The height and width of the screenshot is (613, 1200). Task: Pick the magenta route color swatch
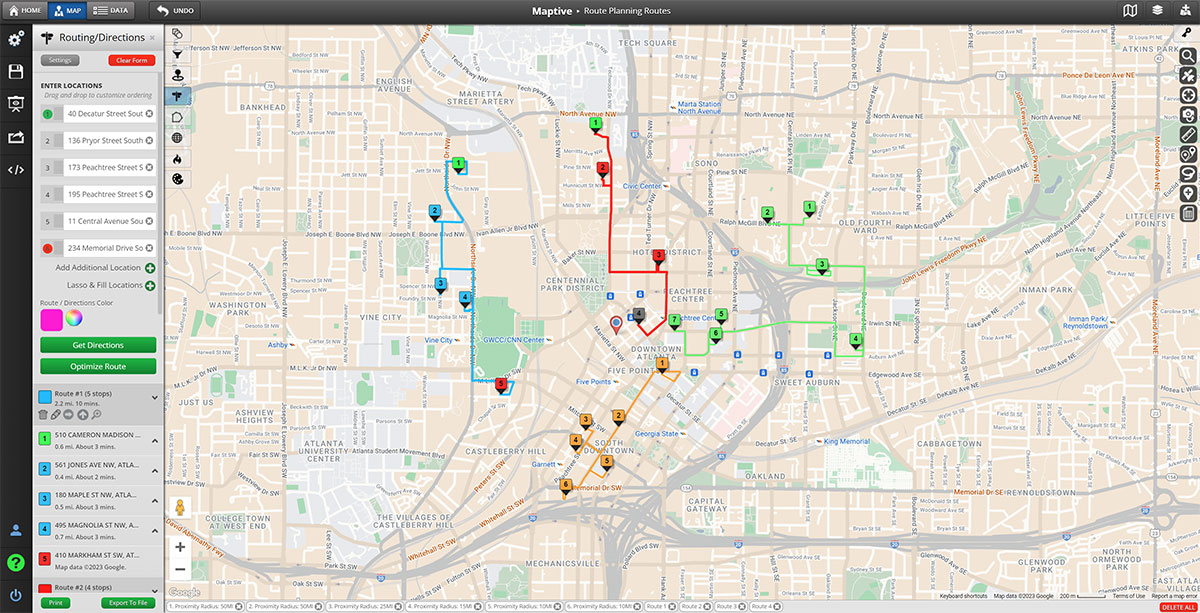click(x=50, y=320)
